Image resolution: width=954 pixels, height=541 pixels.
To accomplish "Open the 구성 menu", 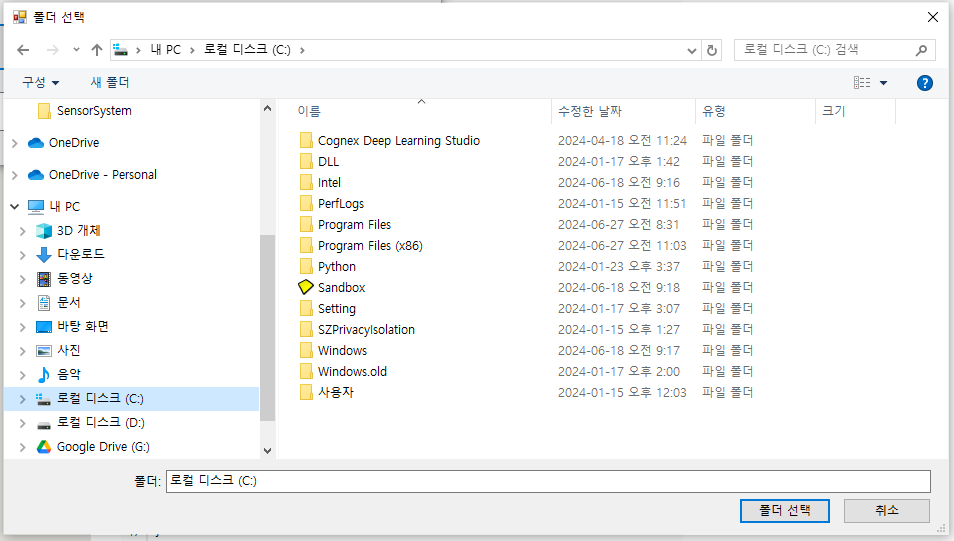I will [x=41, y=82].
